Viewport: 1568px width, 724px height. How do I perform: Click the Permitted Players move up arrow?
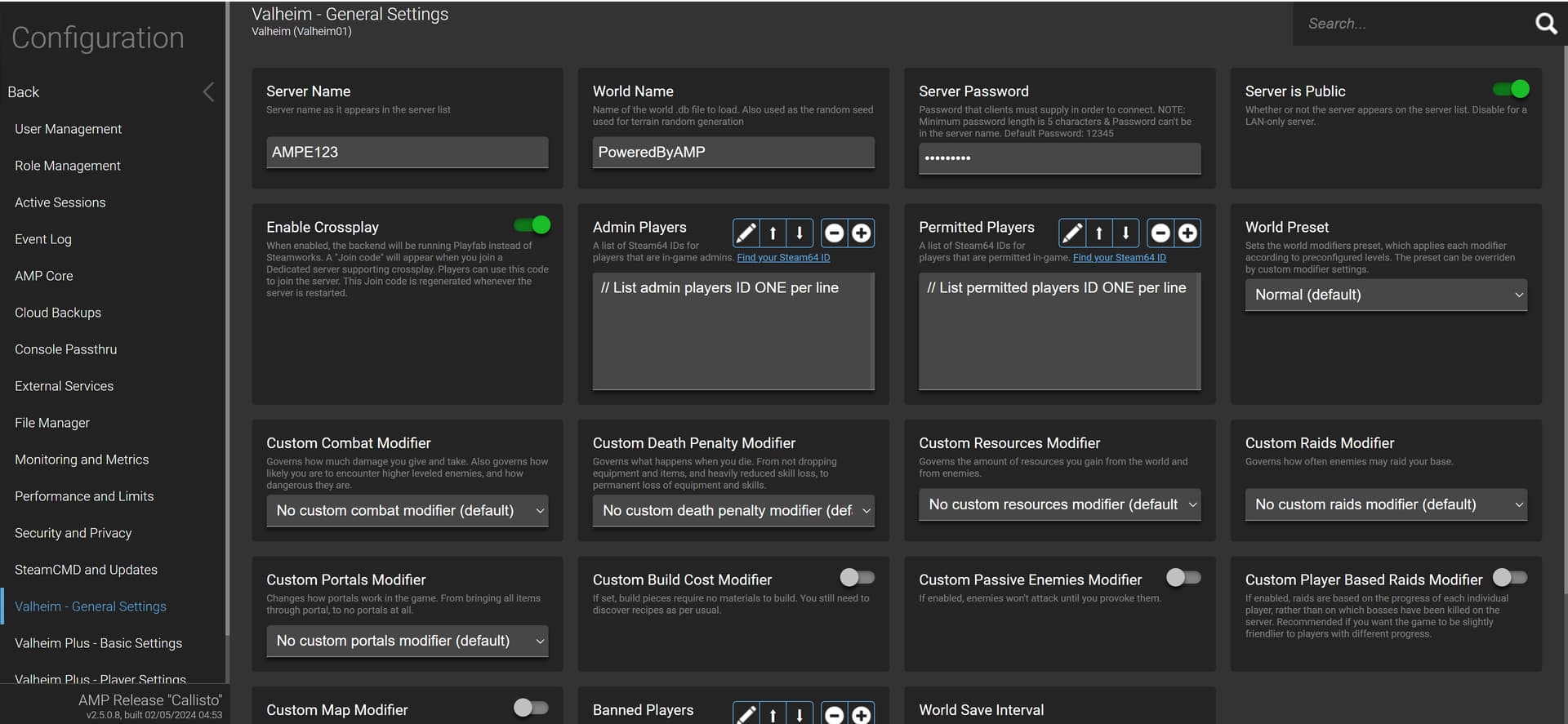click(x=1099, y=233)
